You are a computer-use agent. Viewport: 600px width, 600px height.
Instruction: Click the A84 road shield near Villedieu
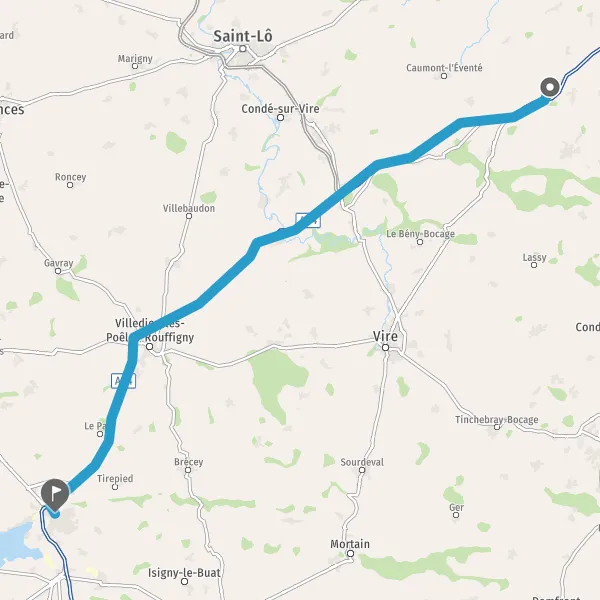point(123,381)
